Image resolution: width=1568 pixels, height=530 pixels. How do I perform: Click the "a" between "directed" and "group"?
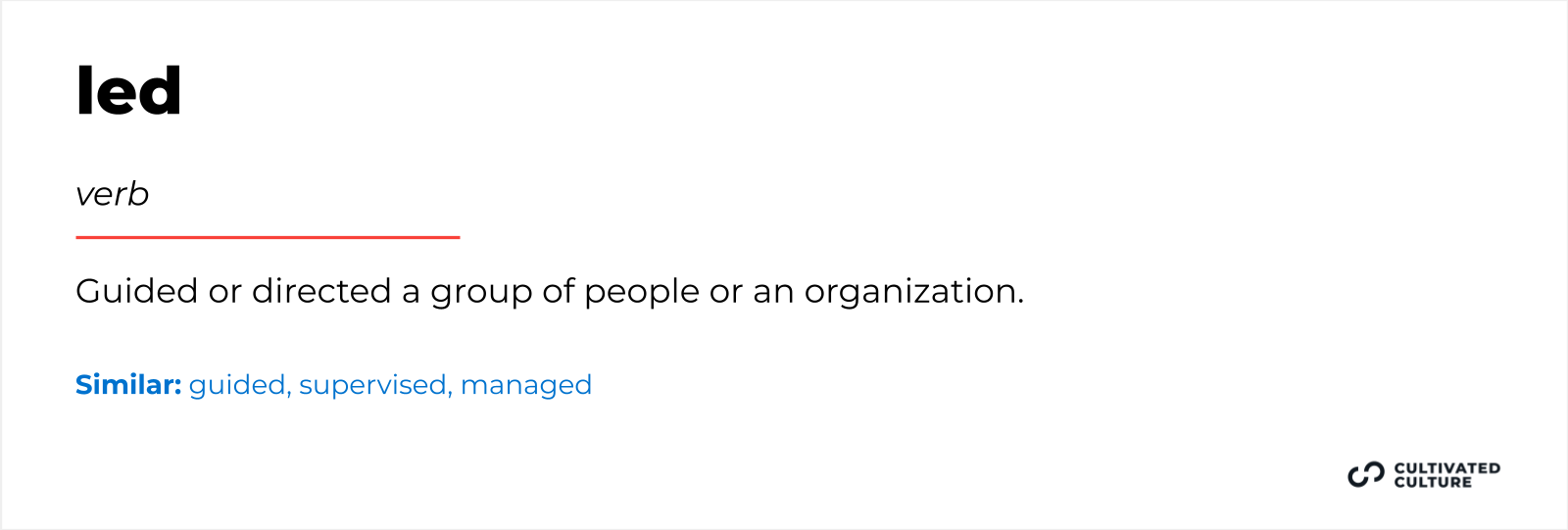(411, 292)
